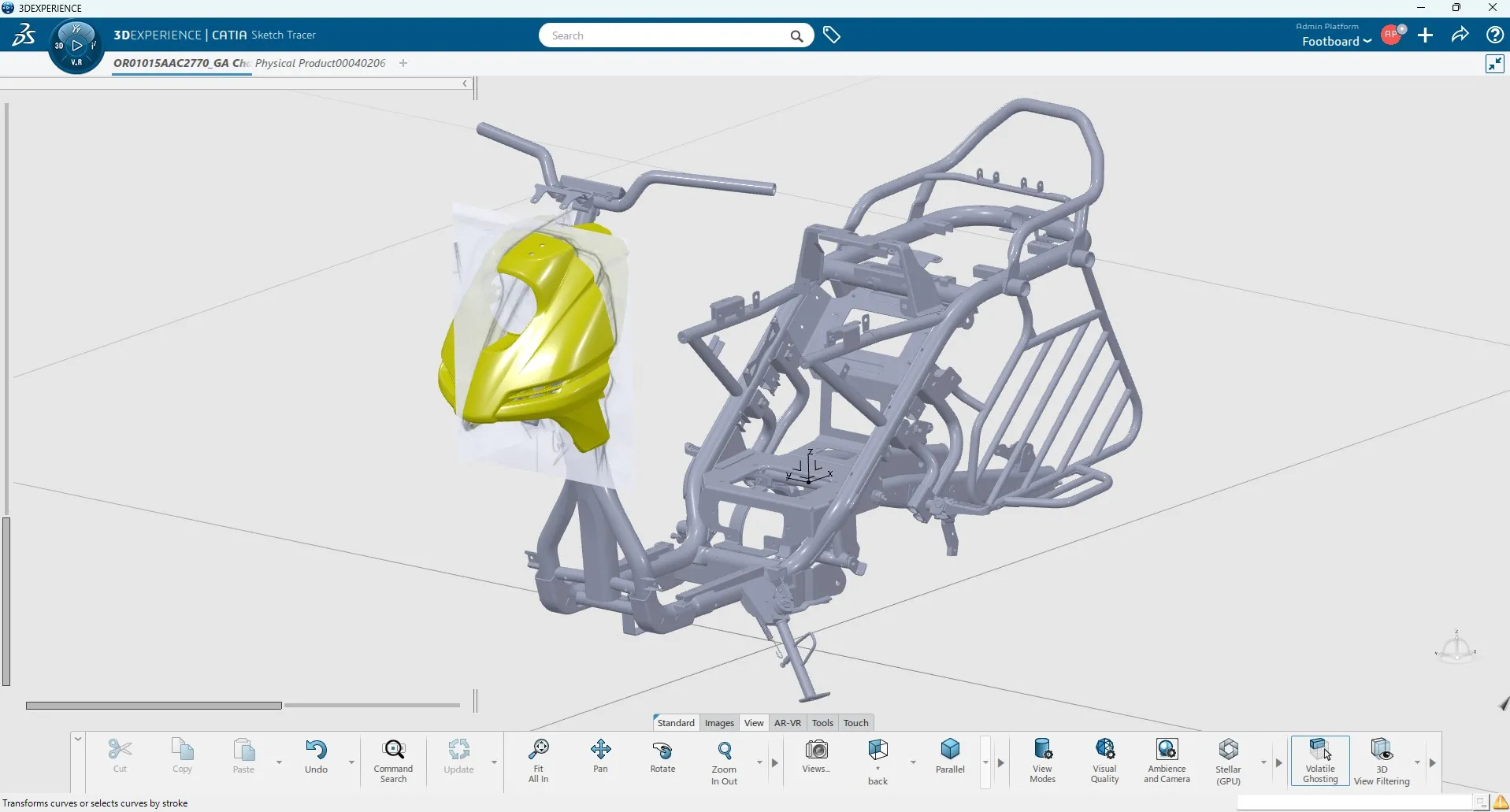The height and width of the screenshot is (812, 1510).
Task: Open 3DEXPERIENCE help
Action: click(x=1495, y=35)
